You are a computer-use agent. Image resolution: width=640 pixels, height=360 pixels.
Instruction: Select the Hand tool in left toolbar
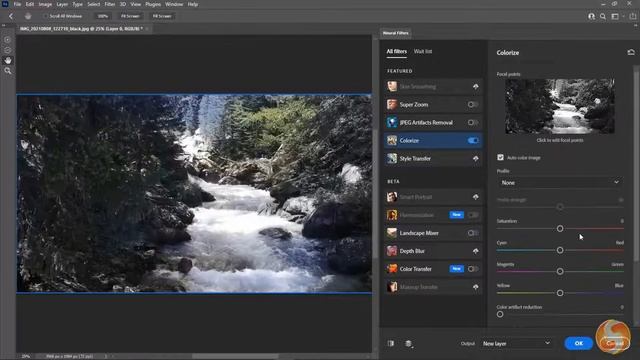pos(8,60)
